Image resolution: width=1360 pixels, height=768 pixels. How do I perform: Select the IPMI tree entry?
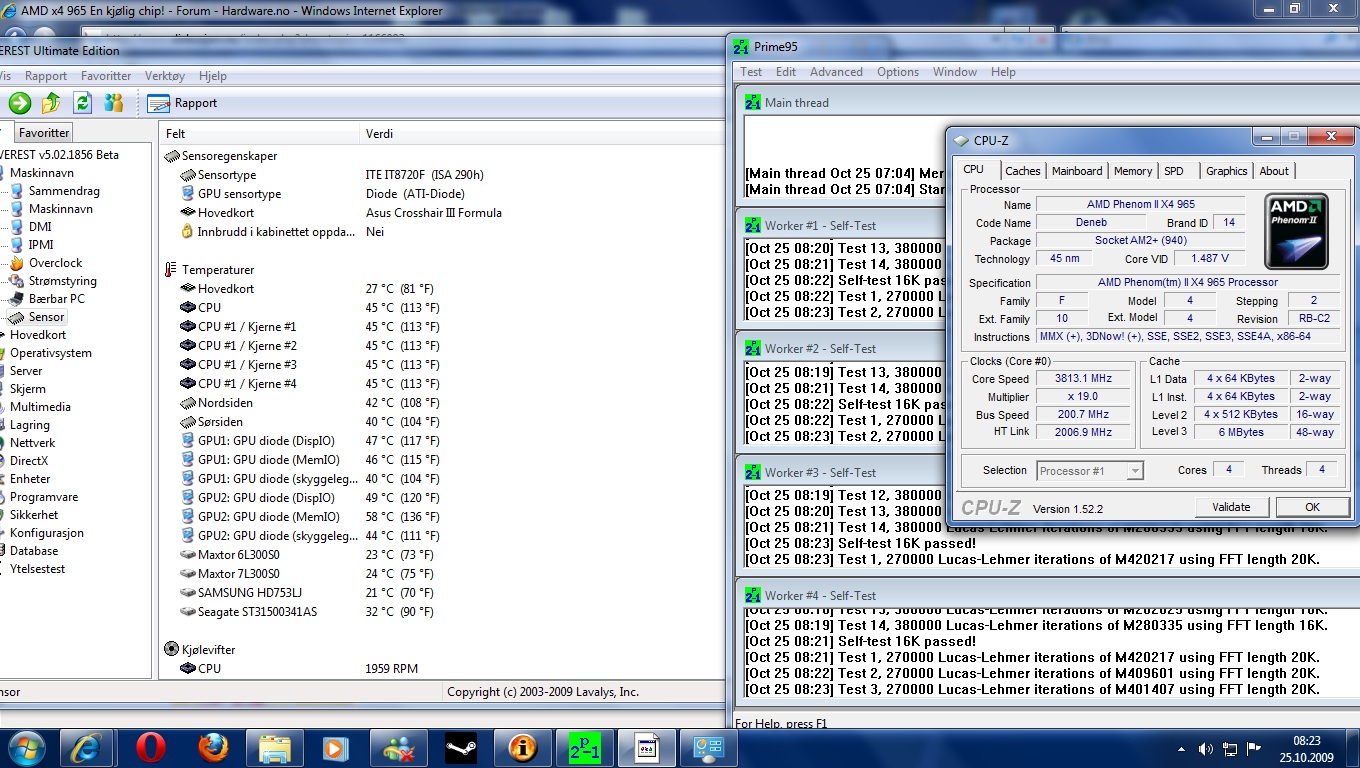41,245
